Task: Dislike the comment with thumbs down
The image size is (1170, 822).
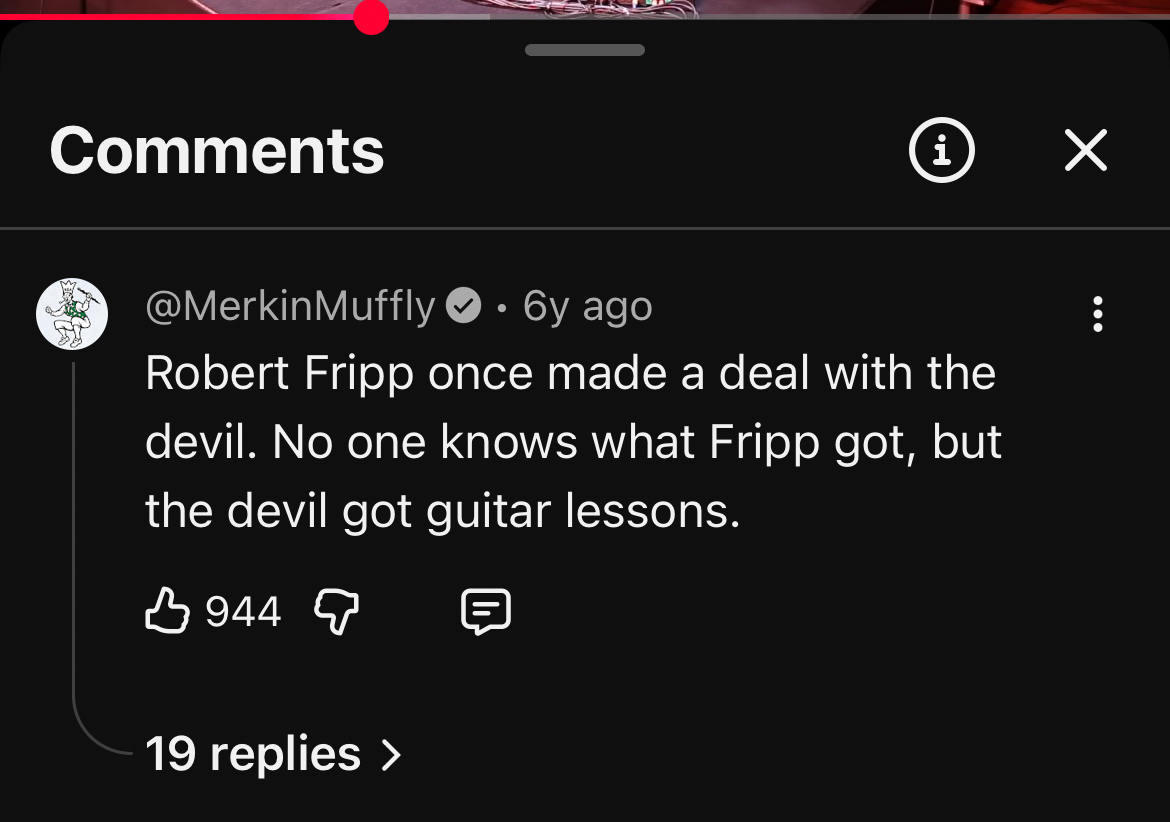Action: pos(337,610)
